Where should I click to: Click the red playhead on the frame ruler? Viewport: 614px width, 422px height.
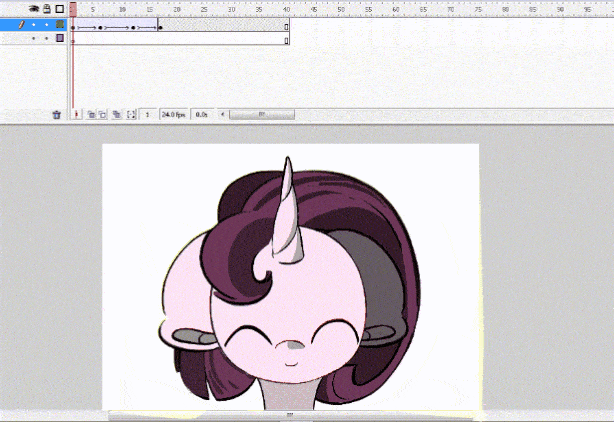[73, 9]
